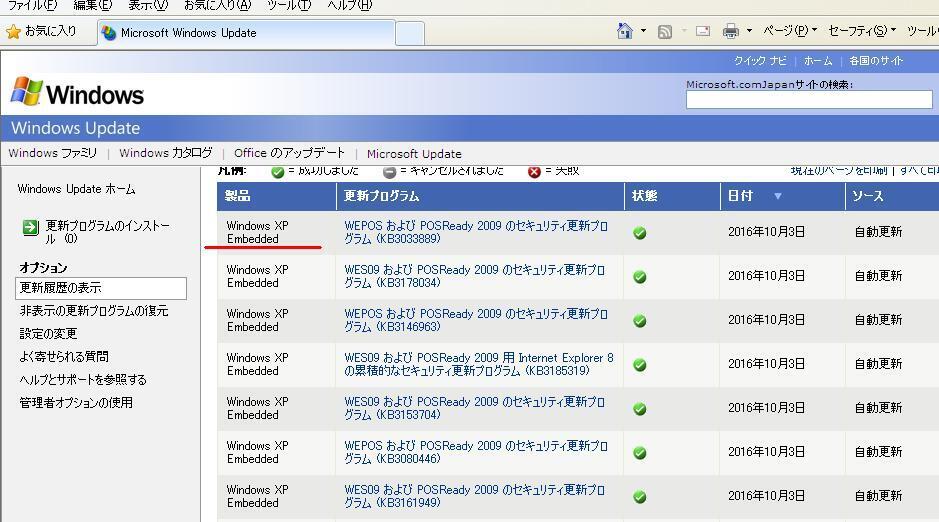This screenshot has height=522, width=939.
Task: Click success status icon for KB3033889
Action: [640, 233]
